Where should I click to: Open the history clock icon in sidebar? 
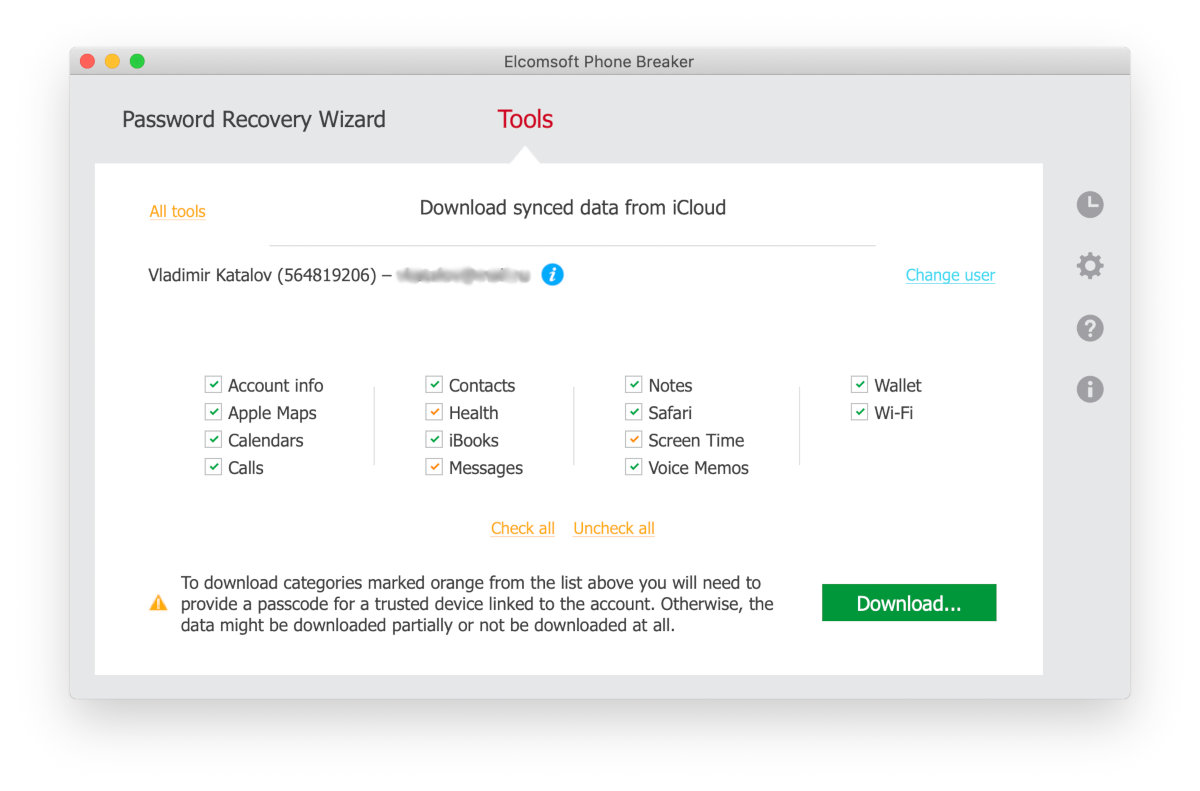[1090, 204]
